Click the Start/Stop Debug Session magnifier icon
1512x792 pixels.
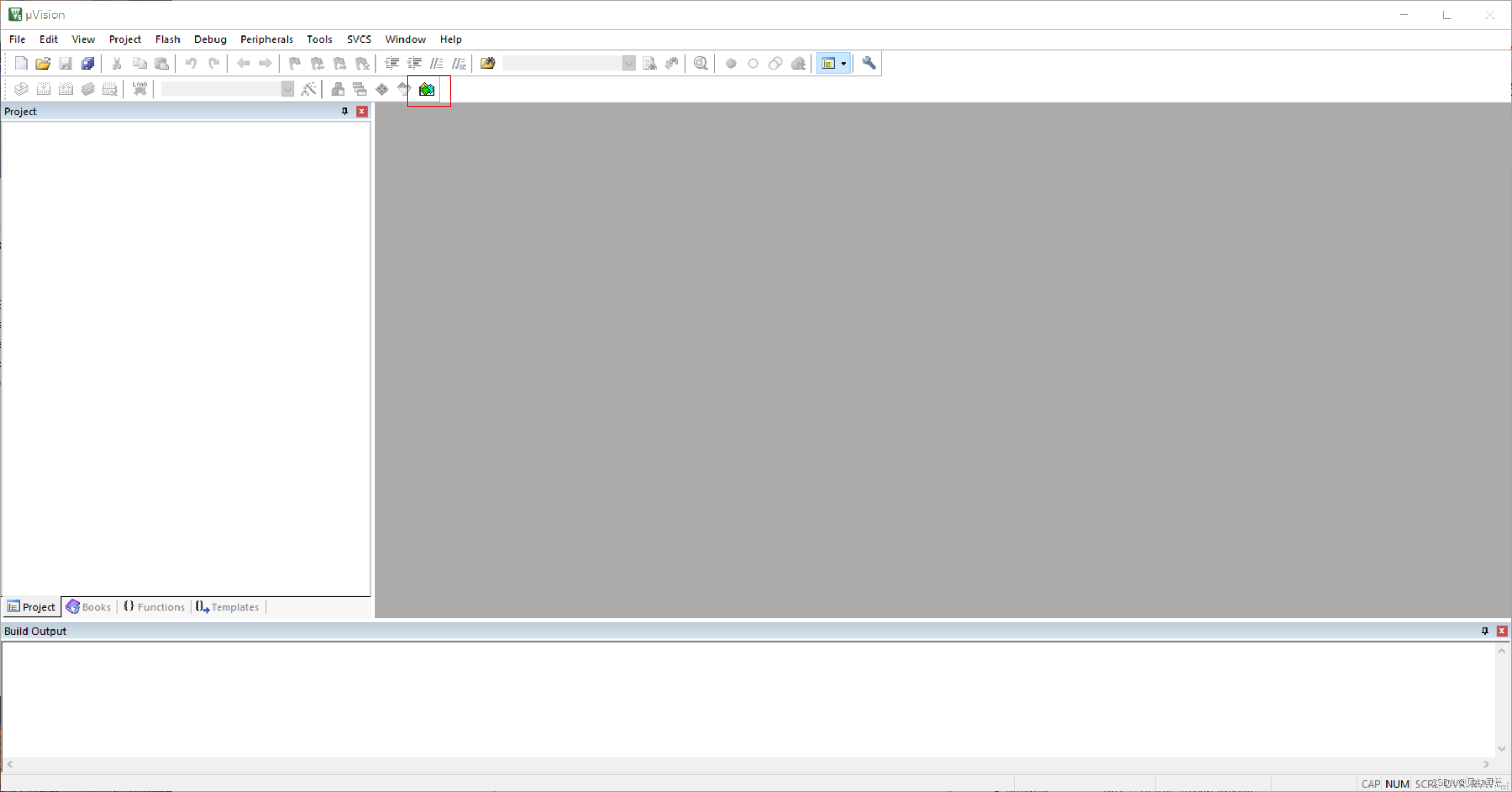[700, 64]
